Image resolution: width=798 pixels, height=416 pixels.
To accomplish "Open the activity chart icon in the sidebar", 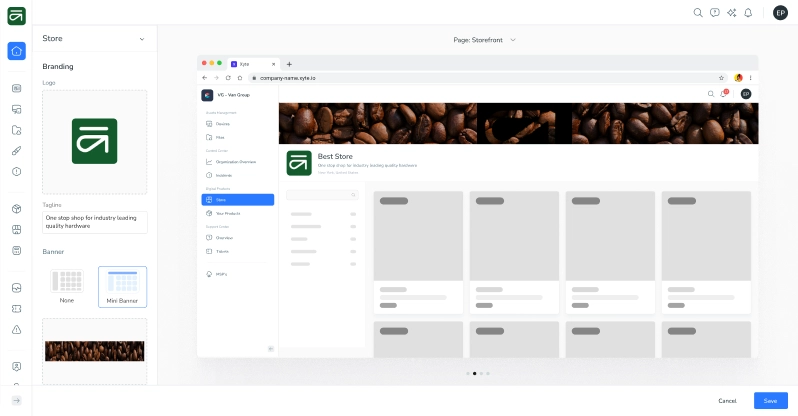I will 16,288.
